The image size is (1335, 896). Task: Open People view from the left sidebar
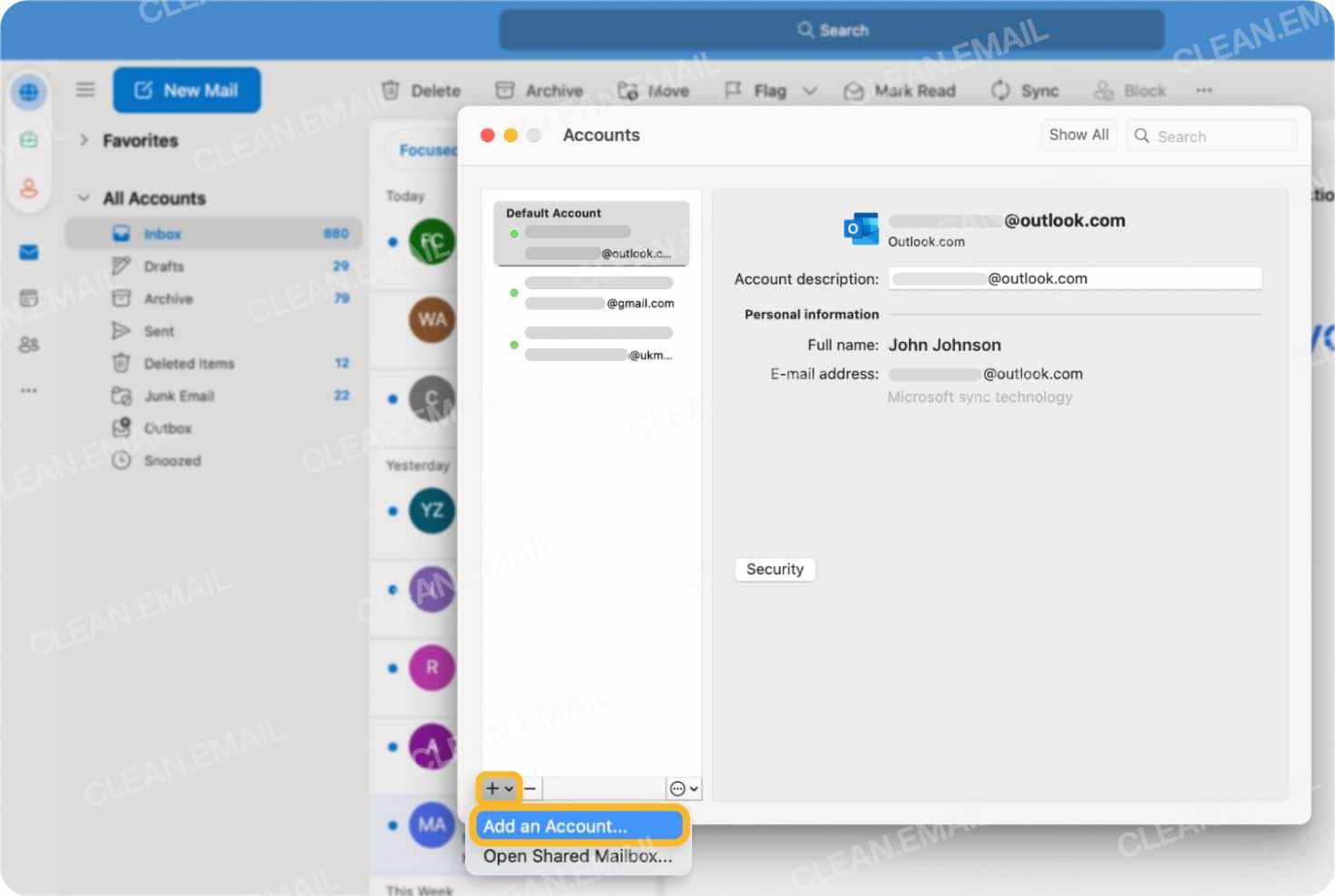(30, 345)
